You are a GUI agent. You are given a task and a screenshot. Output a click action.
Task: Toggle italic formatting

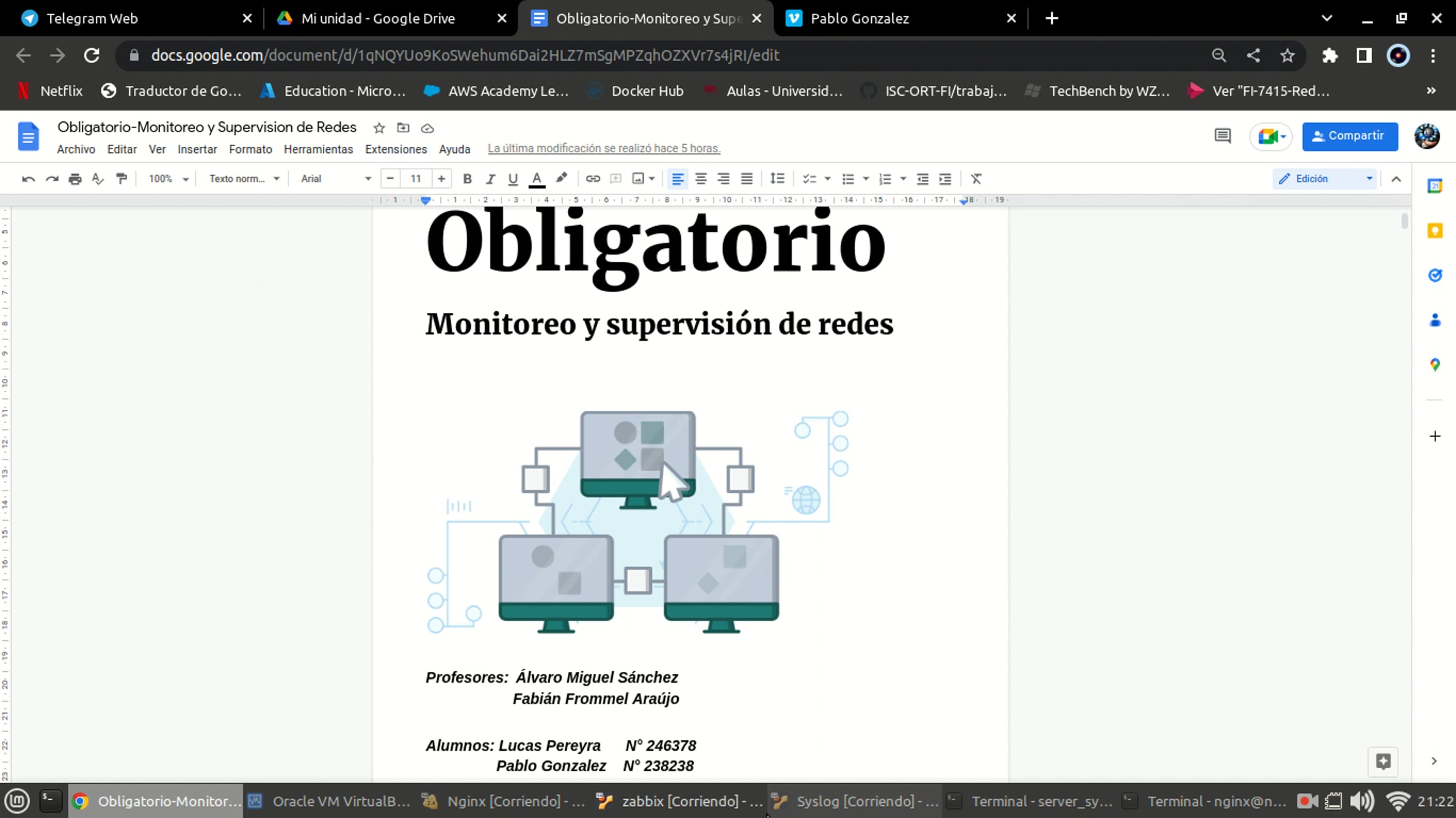pyautogui.click(x=490, y=179)
